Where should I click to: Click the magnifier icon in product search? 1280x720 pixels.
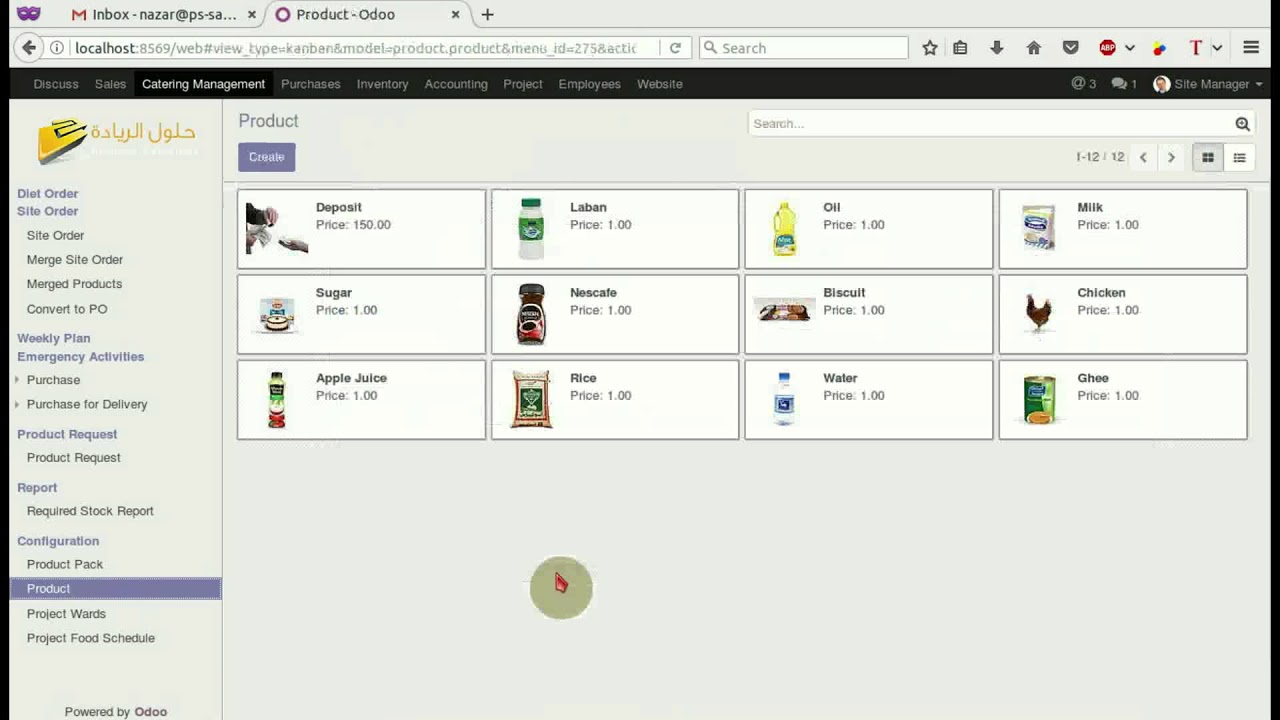tap(1242, 124)
